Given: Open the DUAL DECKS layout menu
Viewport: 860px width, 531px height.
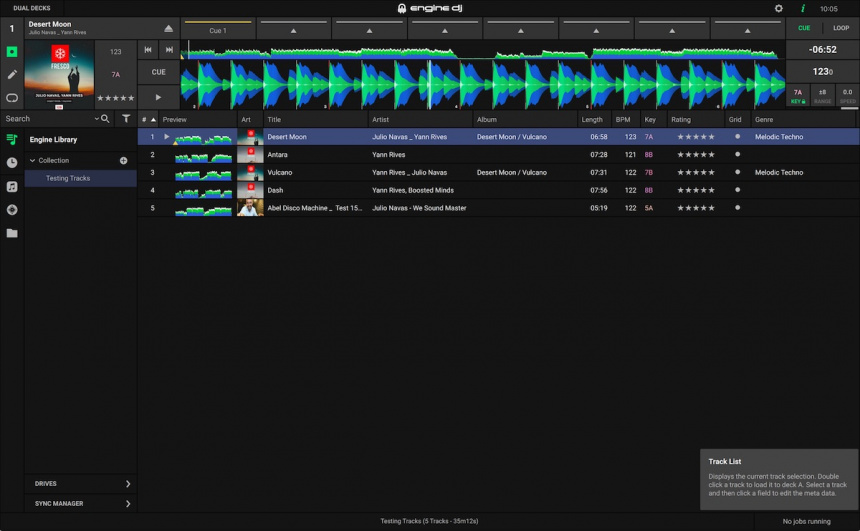Looking at the screenshot, I should coord(32,8).
